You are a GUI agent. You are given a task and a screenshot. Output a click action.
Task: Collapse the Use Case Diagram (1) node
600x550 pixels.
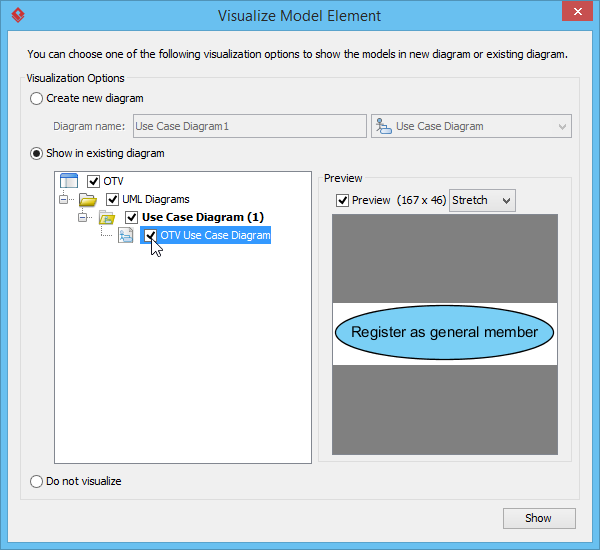(x=82, y=217)
